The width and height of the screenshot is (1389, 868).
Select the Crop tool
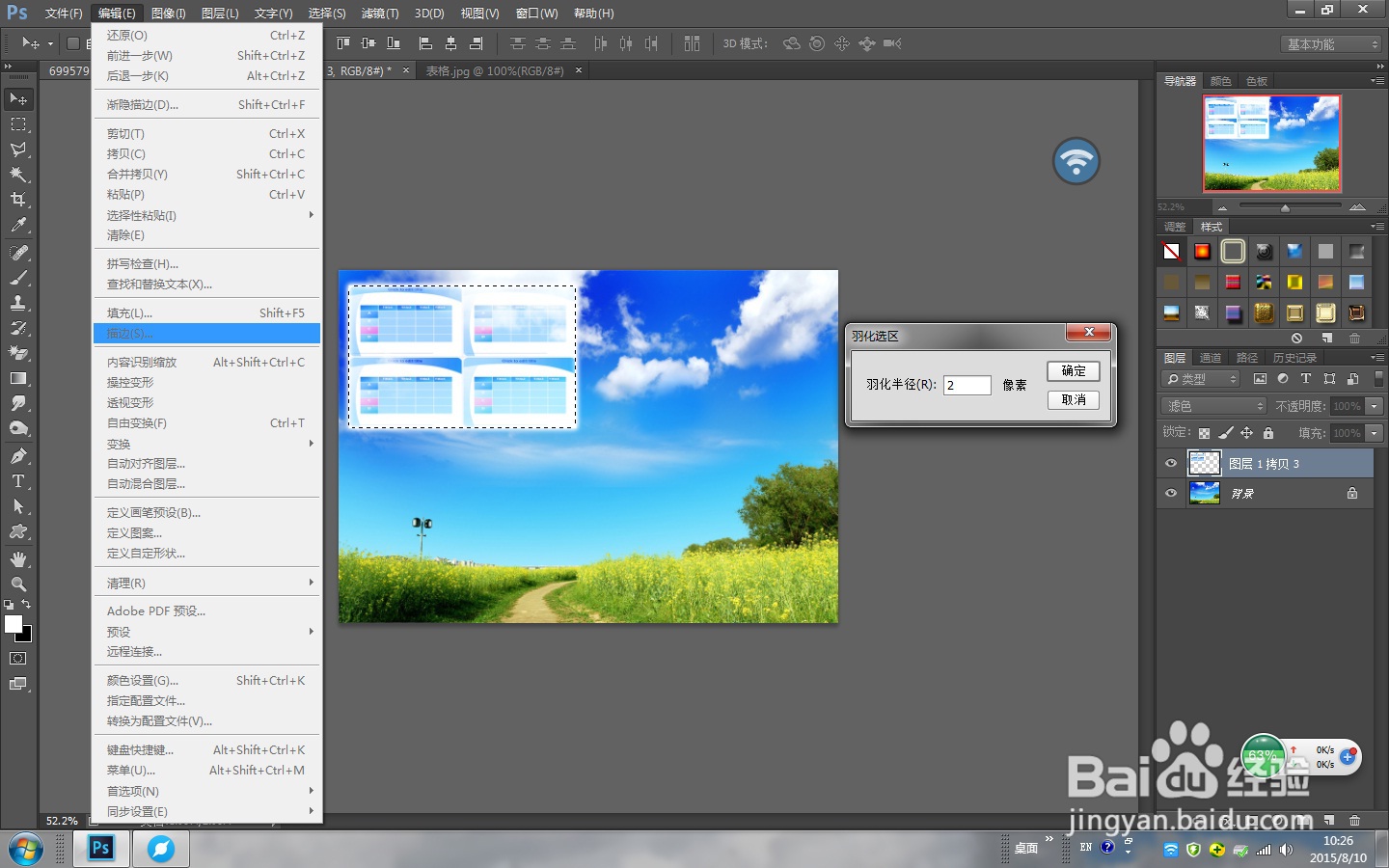tap(18, 200)
